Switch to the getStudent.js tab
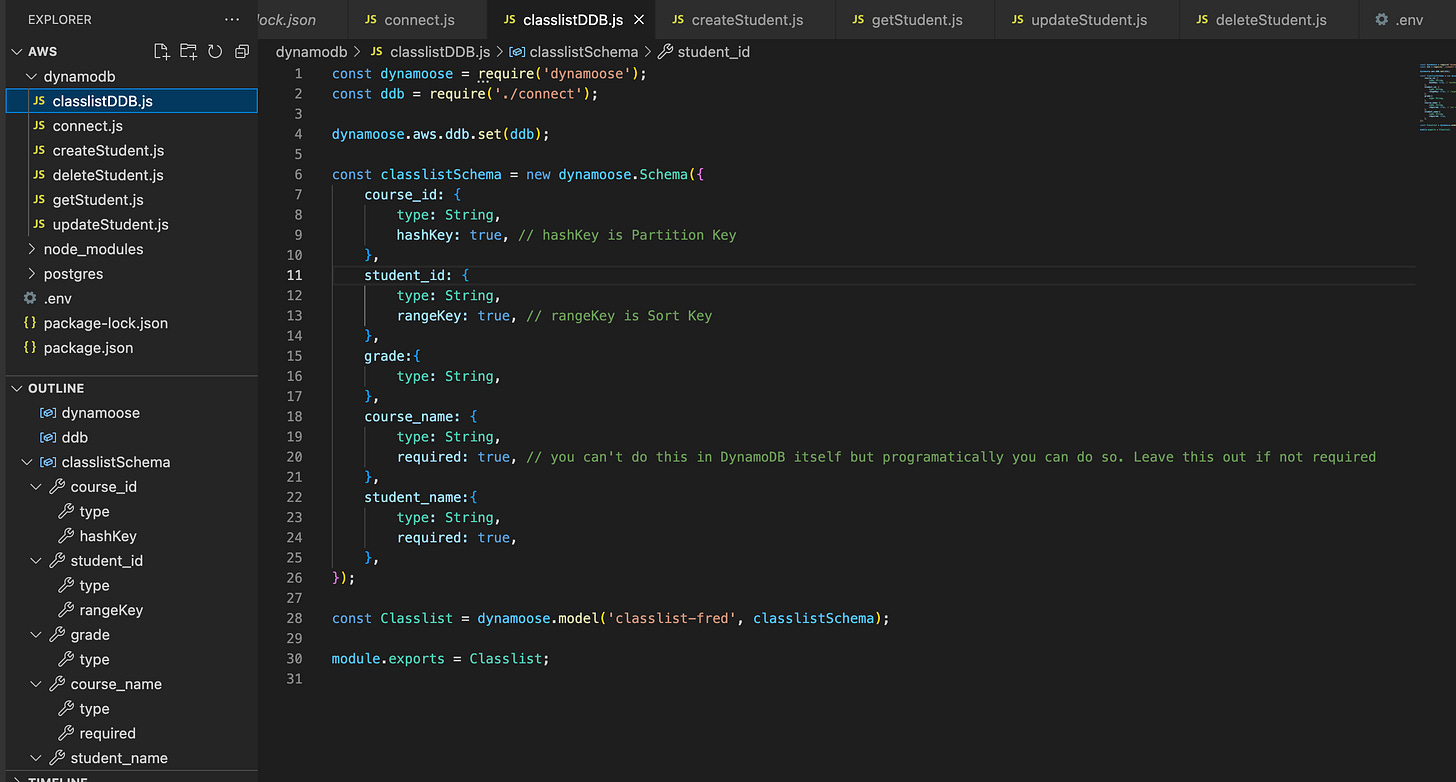The height and width of the screenshot is (782, 1456). pos(915,20)
